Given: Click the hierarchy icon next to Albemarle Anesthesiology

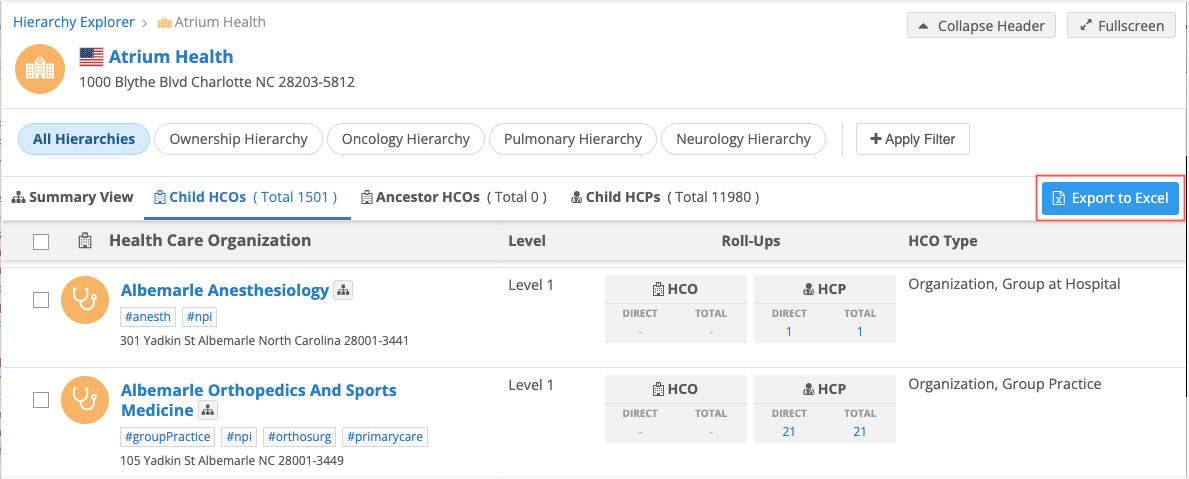Looking at the screenshot, I should (x=344, y=290).
